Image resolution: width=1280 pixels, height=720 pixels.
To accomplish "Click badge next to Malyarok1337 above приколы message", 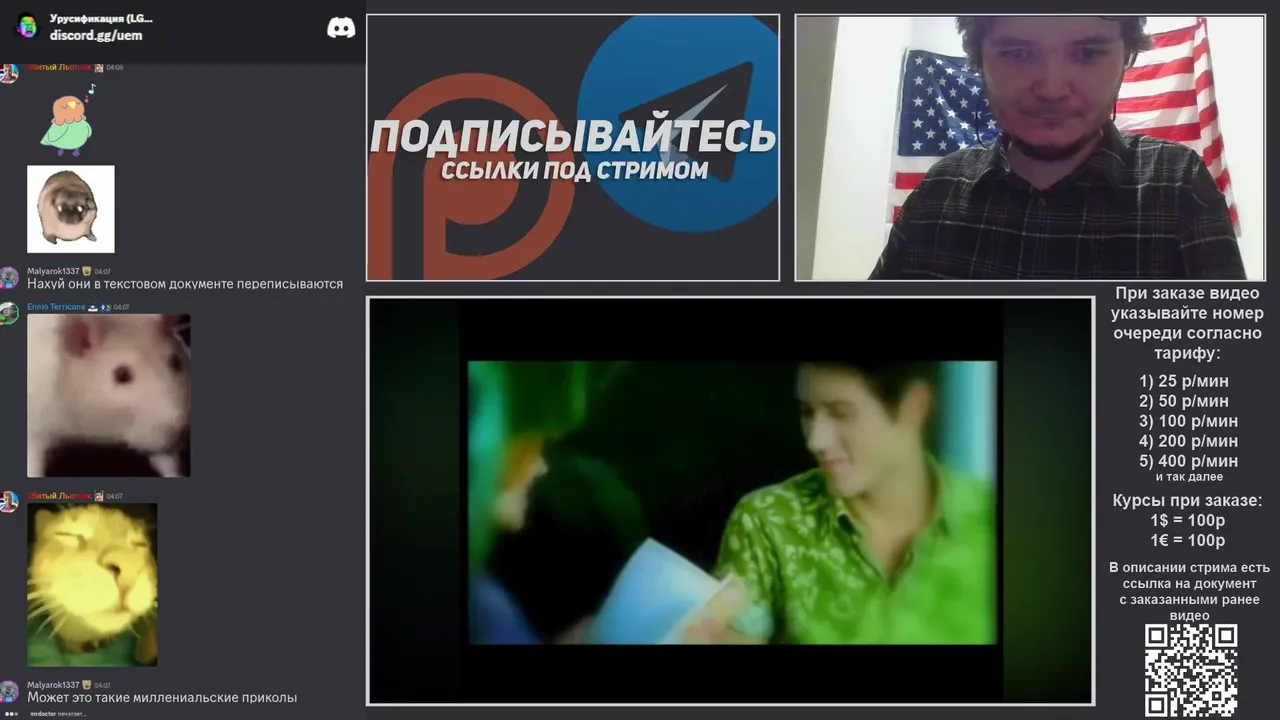I will (87, 685).
